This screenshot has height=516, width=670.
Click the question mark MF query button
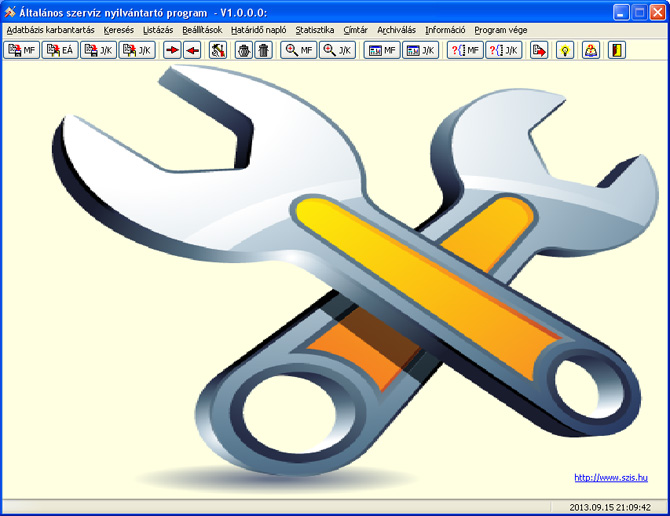(x=465, y=50)
